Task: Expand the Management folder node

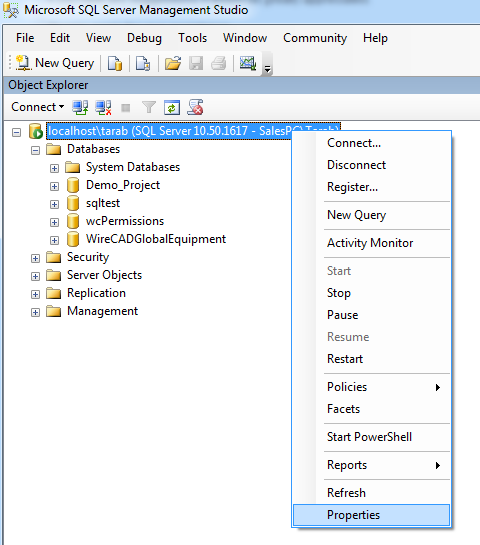Action: (35, 312)
